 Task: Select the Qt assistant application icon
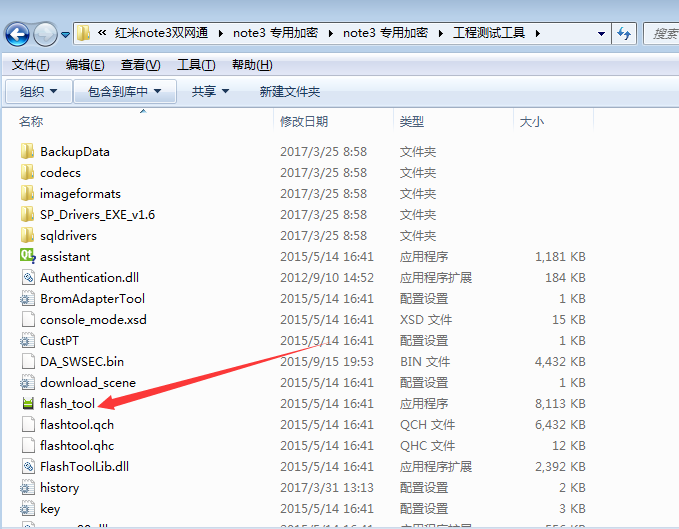pyautogui.click(x=27, y=256)
